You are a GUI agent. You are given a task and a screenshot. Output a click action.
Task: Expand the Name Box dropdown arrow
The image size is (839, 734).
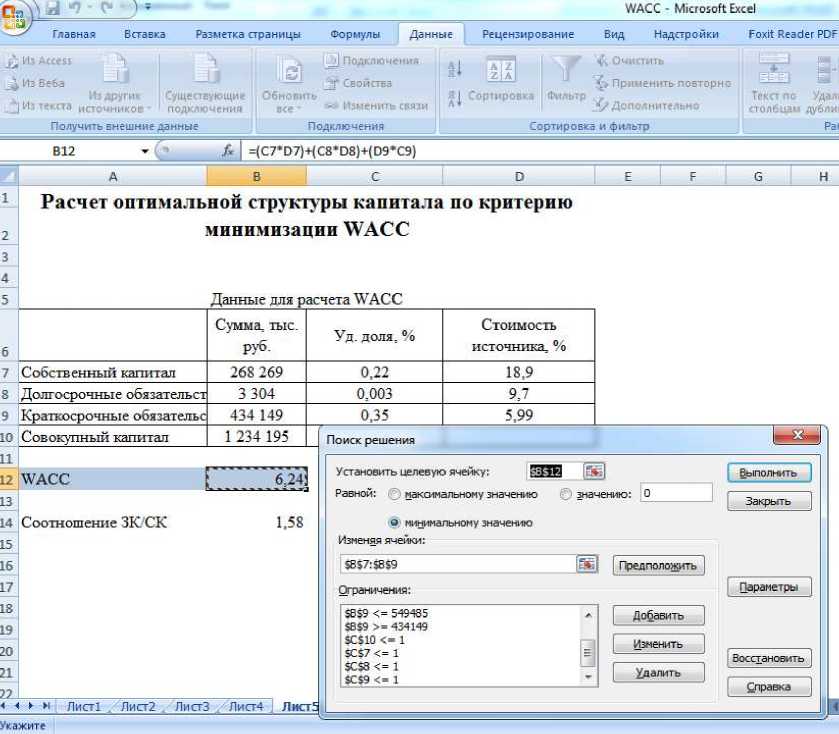(145, 152)
